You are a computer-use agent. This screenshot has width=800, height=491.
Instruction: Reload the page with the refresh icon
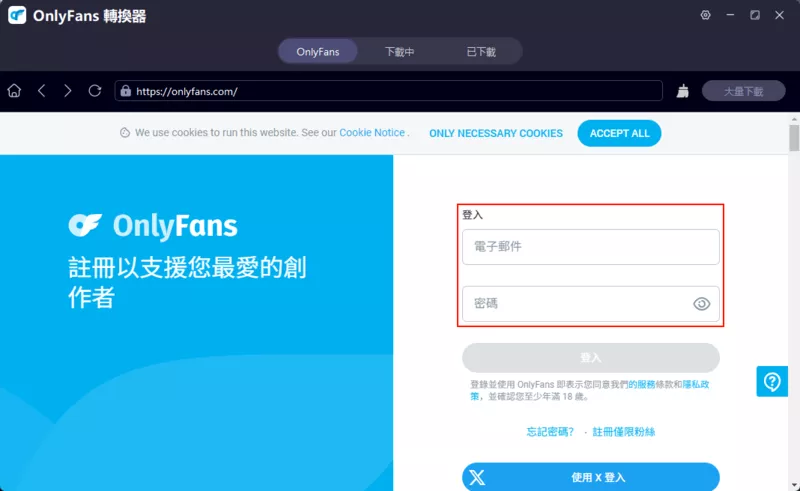[x=94, y=91]
